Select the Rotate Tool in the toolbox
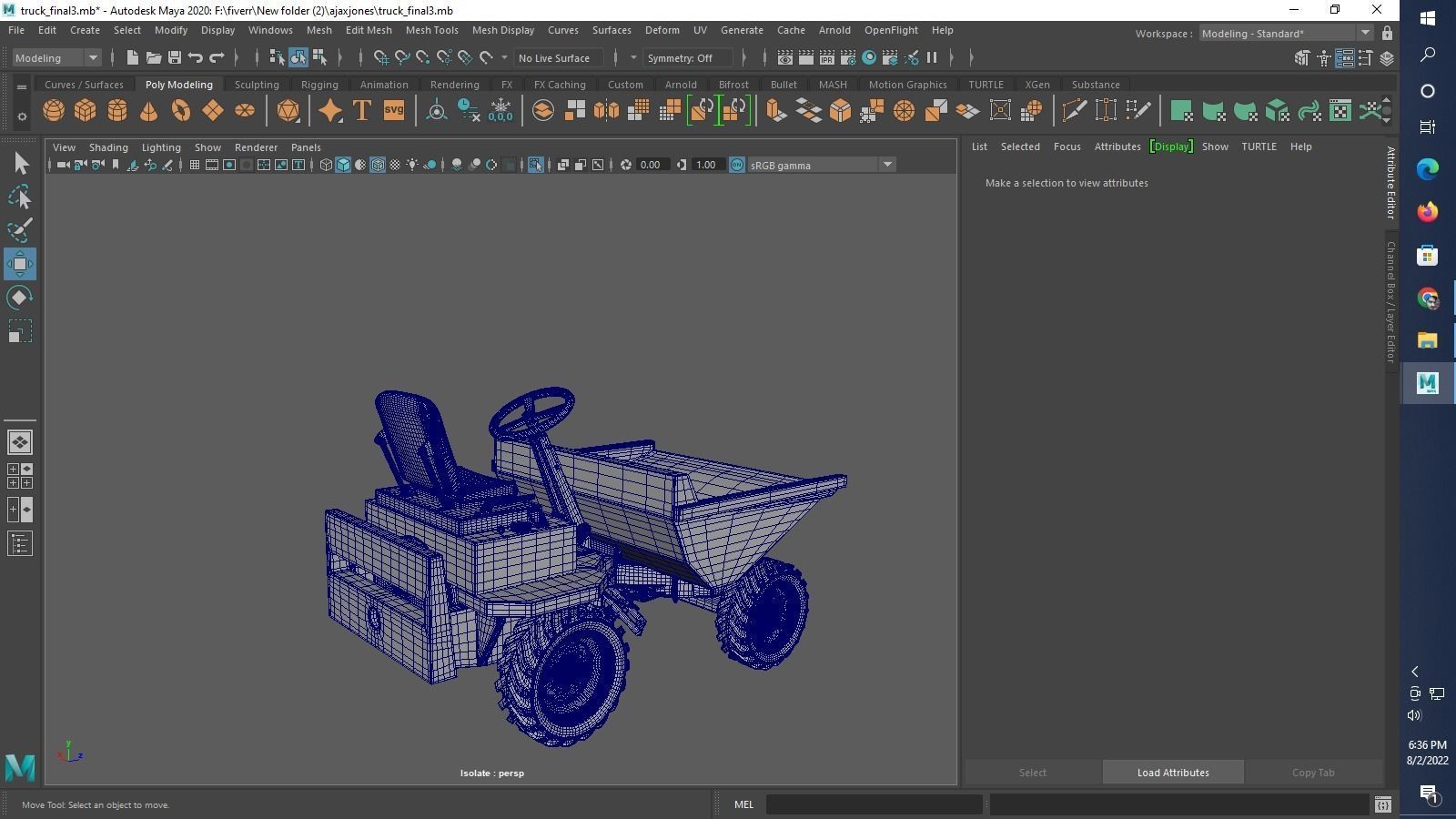The width and height of the screenshot is (1456, 819). coord(20,298)
